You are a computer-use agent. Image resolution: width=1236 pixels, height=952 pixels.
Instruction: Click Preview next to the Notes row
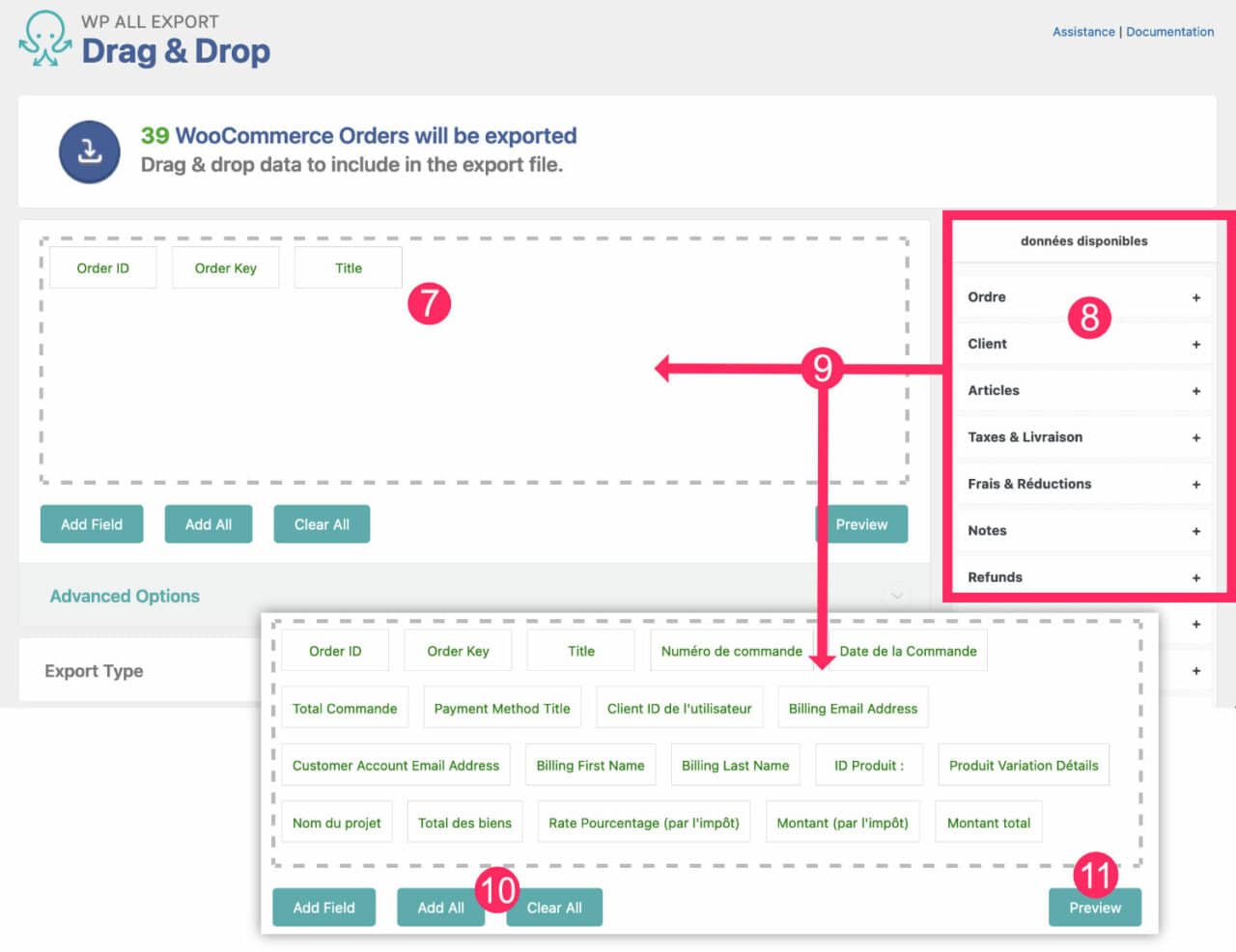click(x=861, y=524)
